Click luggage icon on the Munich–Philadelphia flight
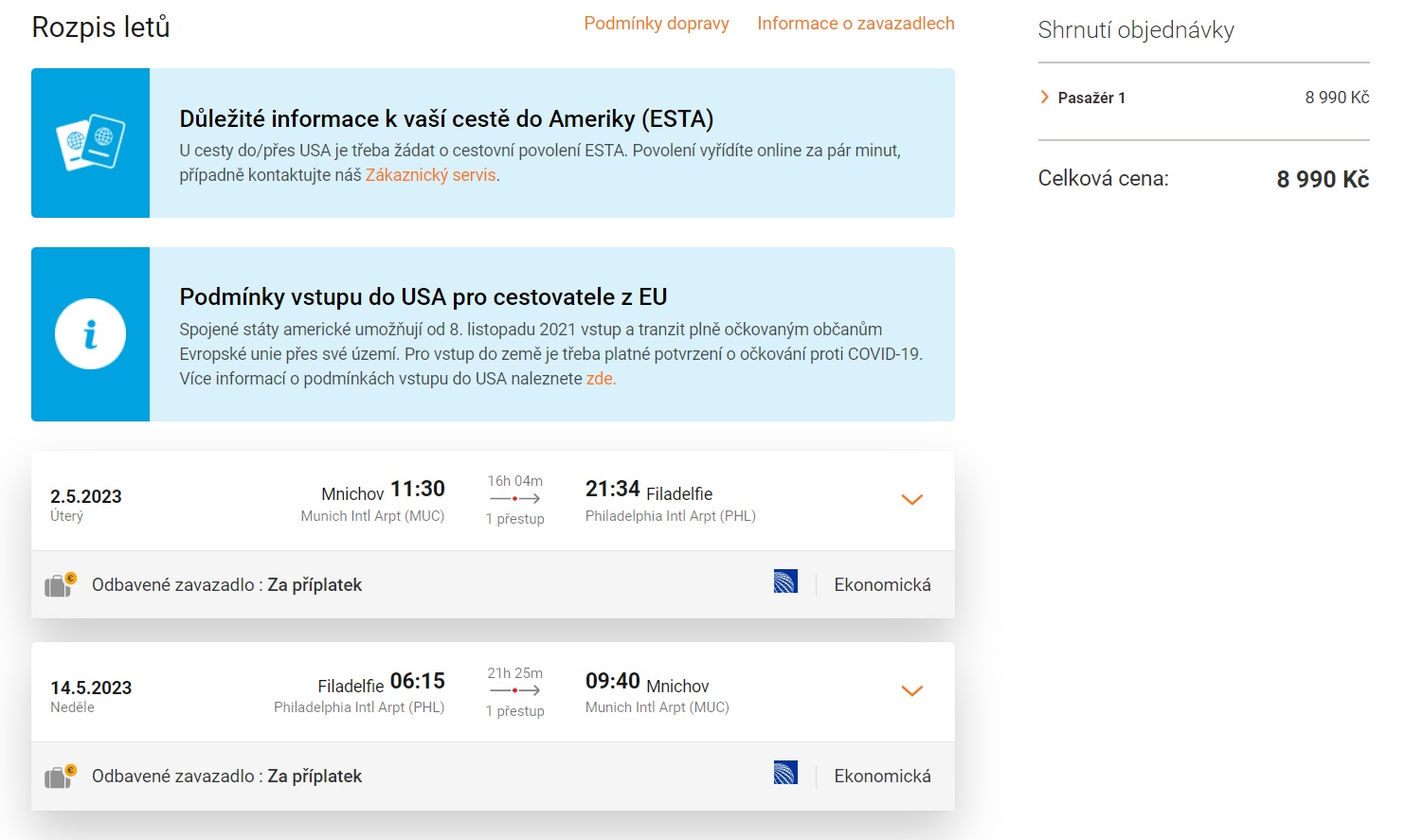1405x840 pixels. click(x=60, y=585)
